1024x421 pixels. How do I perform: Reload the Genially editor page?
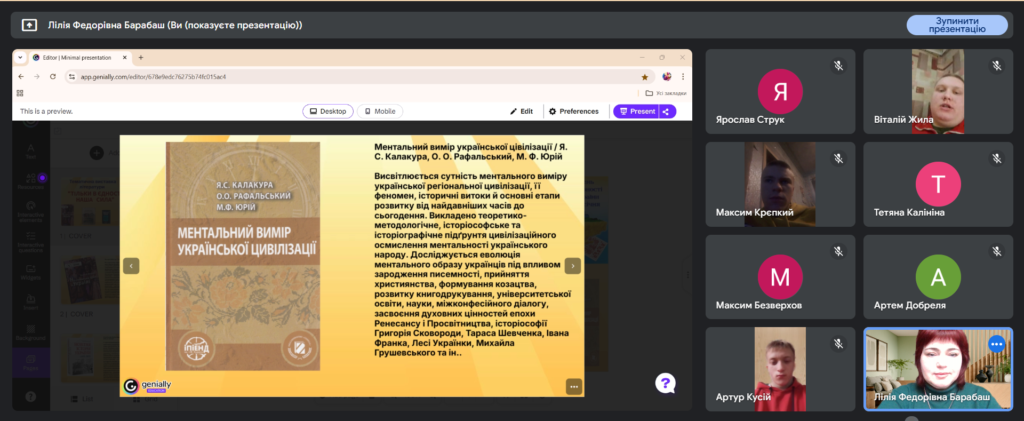click(x=51, y=76)
